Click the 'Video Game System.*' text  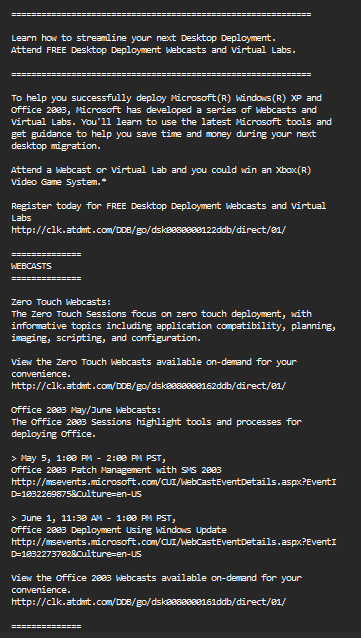(59, 182)
